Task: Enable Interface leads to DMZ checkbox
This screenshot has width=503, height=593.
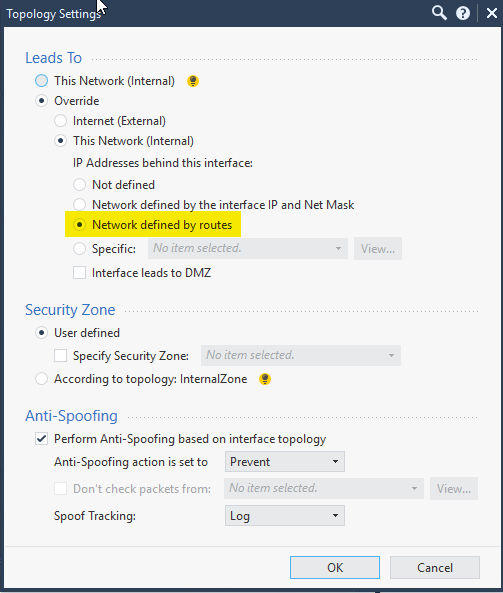Action: tap(79, 273)
